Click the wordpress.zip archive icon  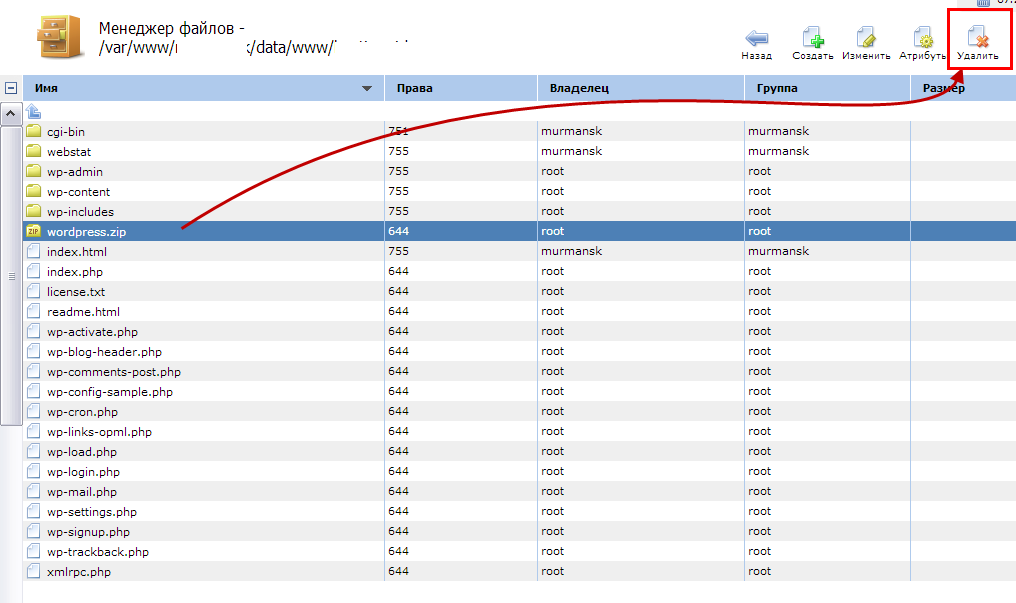coord(34,231)
